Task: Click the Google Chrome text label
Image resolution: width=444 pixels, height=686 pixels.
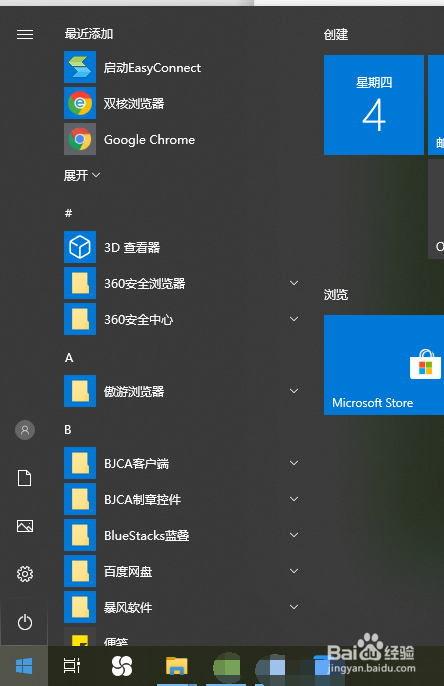Action: [149, 140]
